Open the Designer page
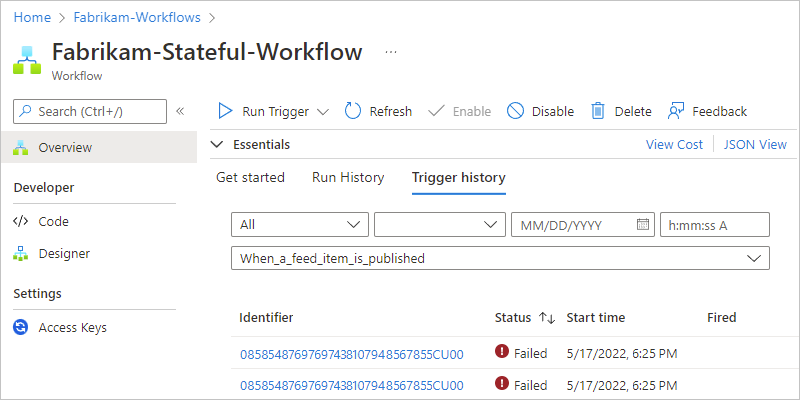This screenshot has width=800, height=400. point(64,254)
